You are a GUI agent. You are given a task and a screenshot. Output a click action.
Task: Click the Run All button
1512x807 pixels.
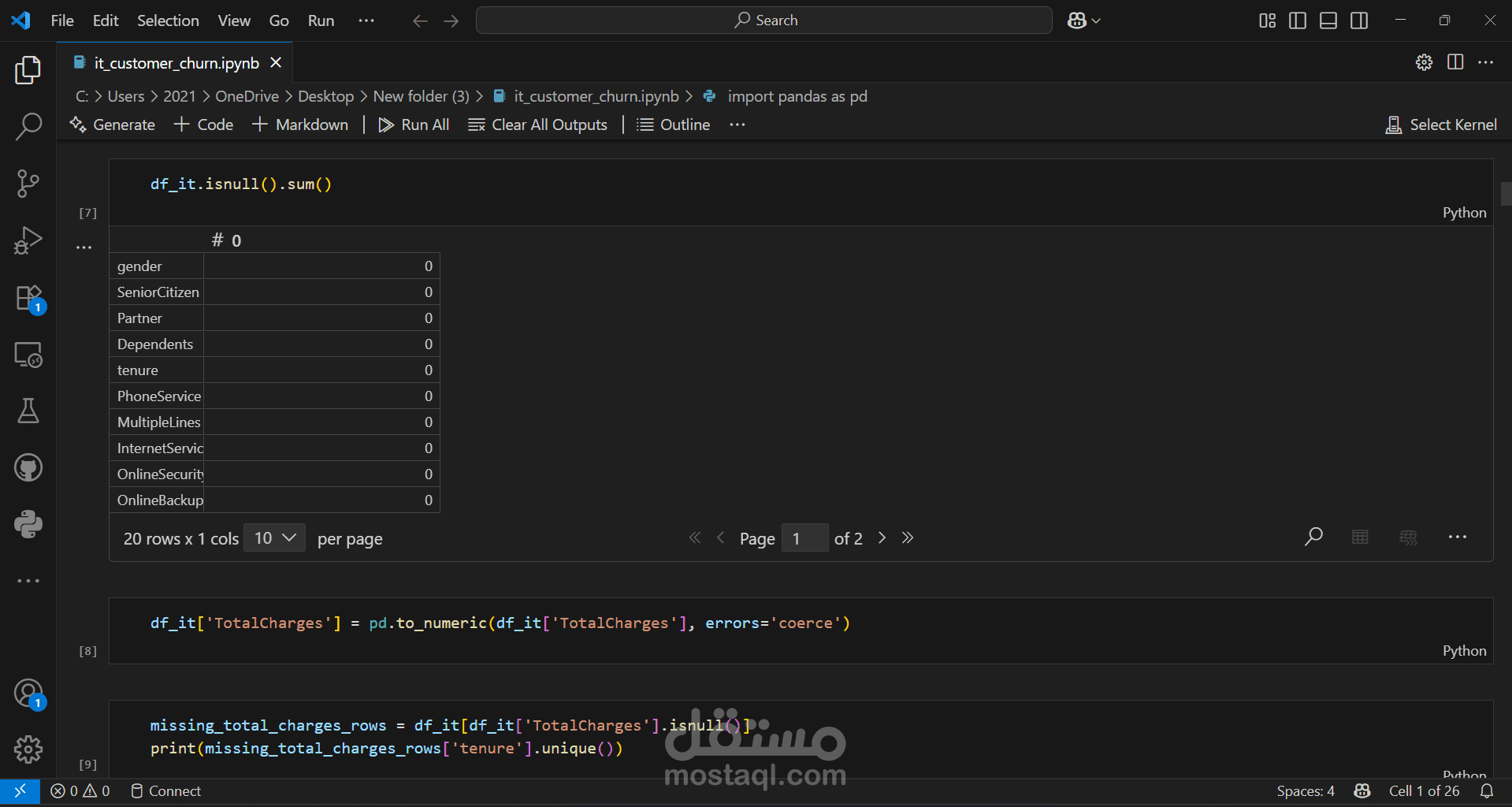coord(414,125)
